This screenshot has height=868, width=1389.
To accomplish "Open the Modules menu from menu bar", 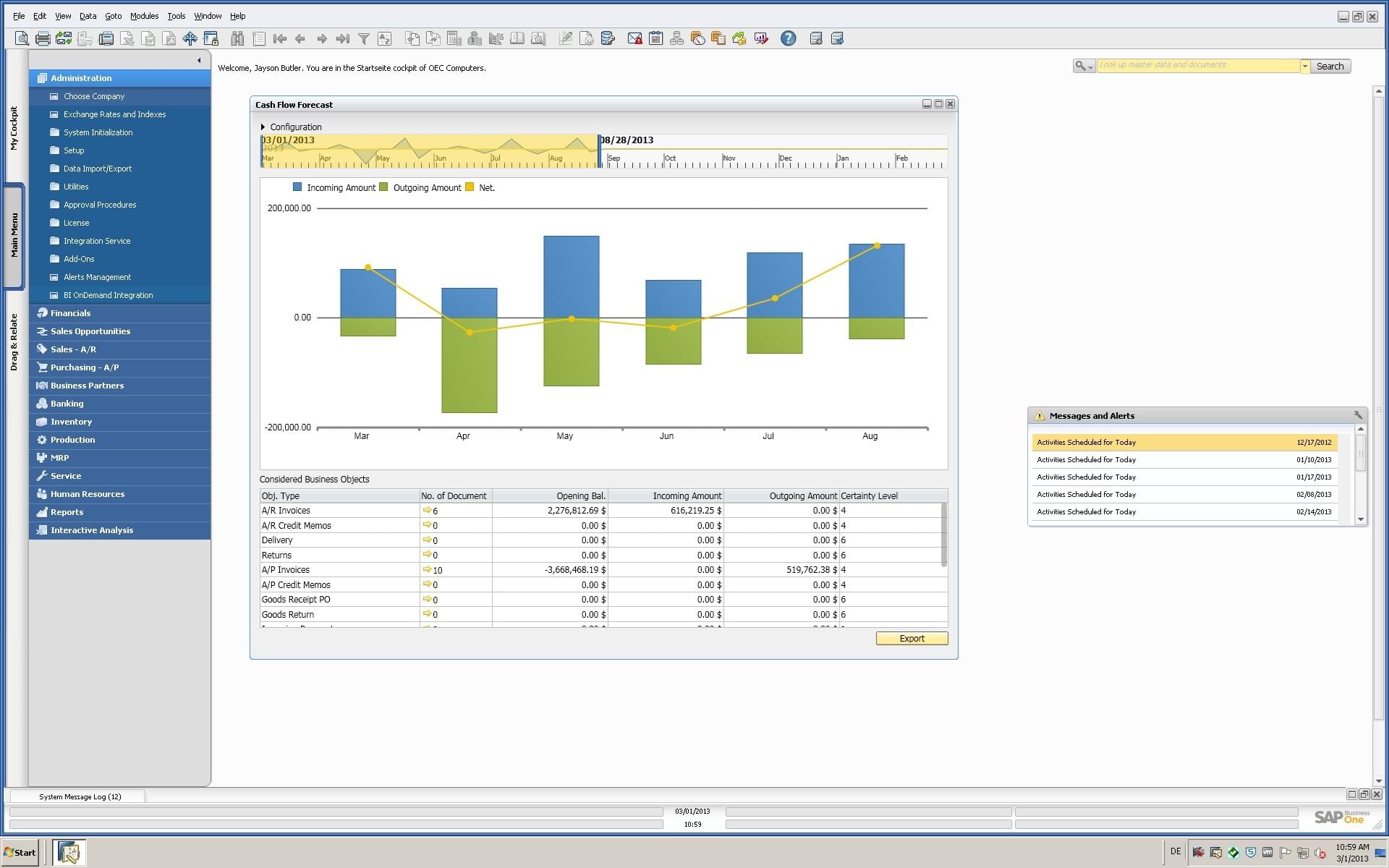I will click(x=144, y=15).
